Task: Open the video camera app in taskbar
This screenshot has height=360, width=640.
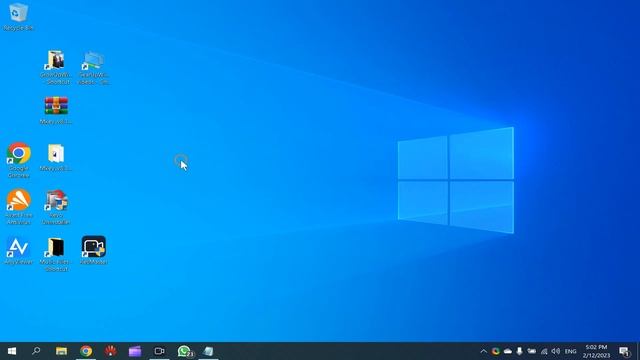Action: [159, 351]
